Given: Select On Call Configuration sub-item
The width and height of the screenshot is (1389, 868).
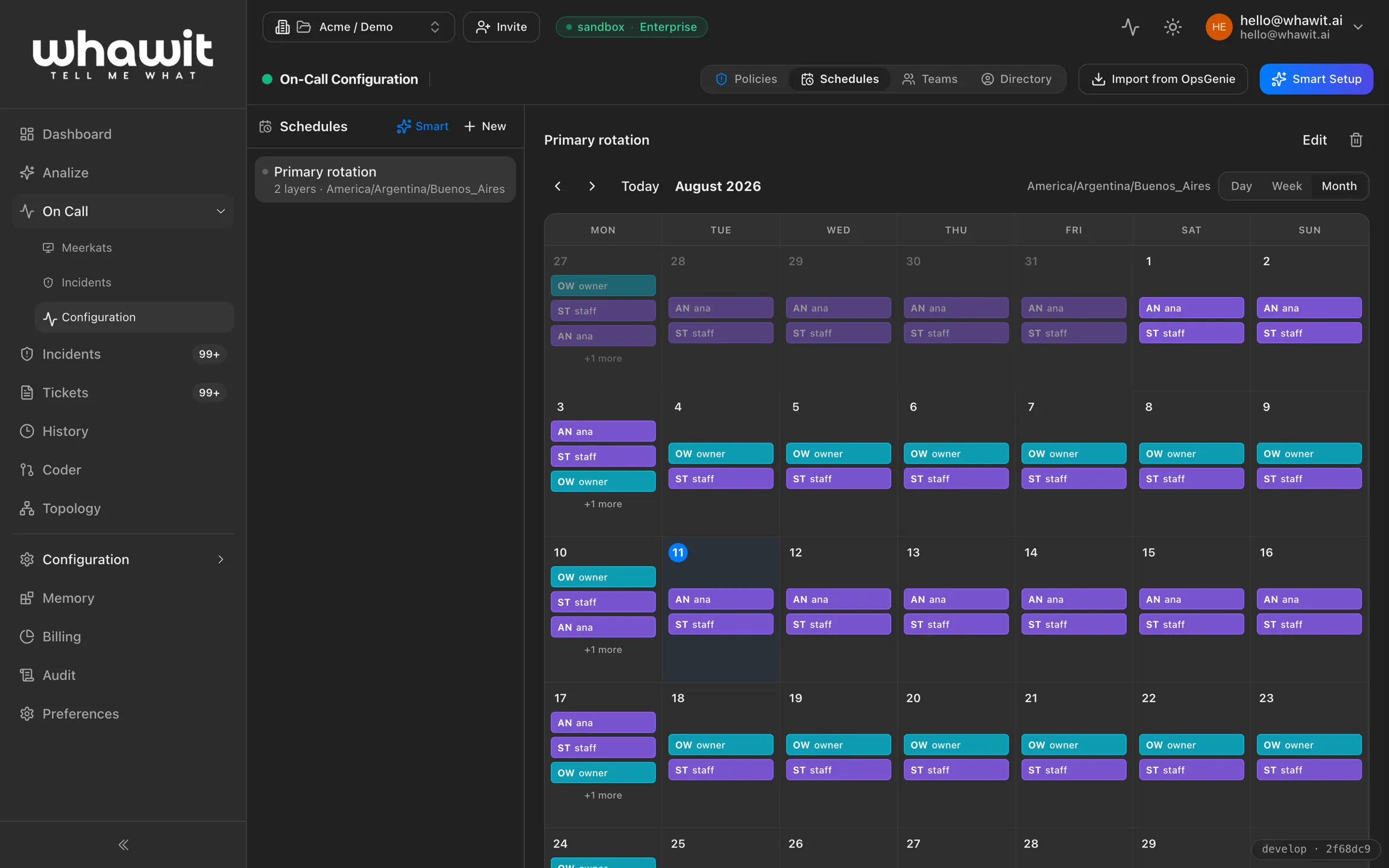Looking at the screenshot, I should [134, 317].
